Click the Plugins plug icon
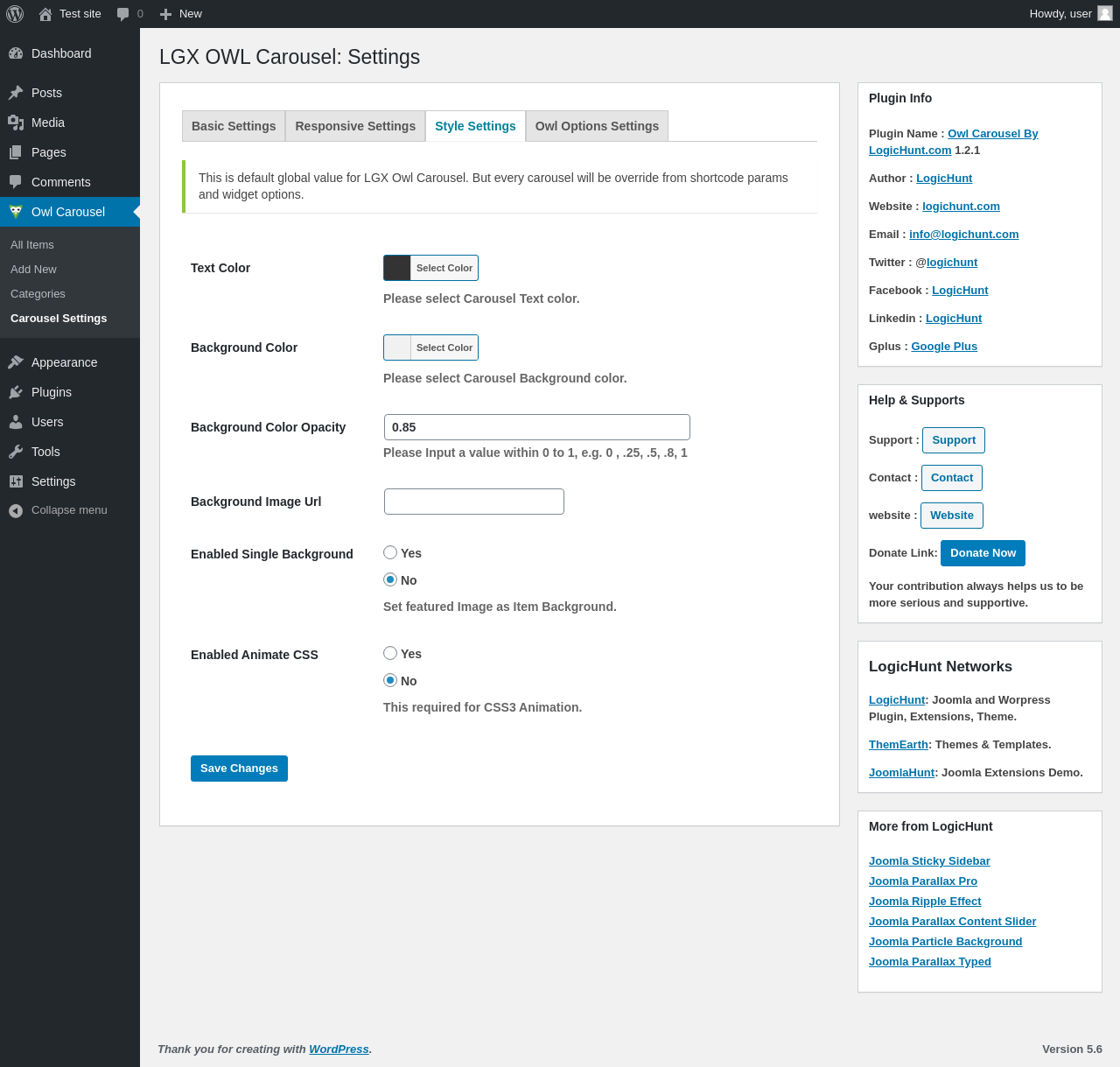 pos(16,392)
